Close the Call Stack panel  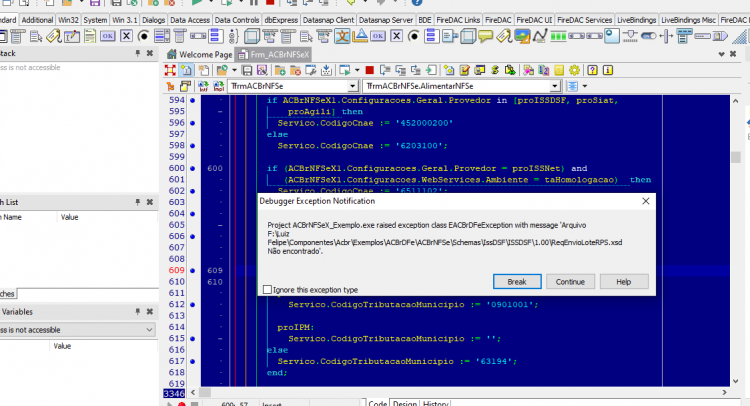click(150, 54)
